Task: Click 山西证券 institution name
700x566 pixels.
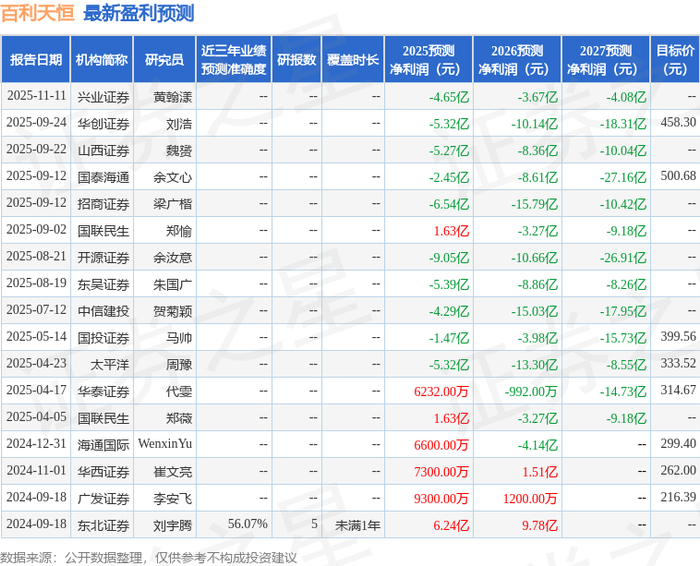Action: click(x=103, y=150)
